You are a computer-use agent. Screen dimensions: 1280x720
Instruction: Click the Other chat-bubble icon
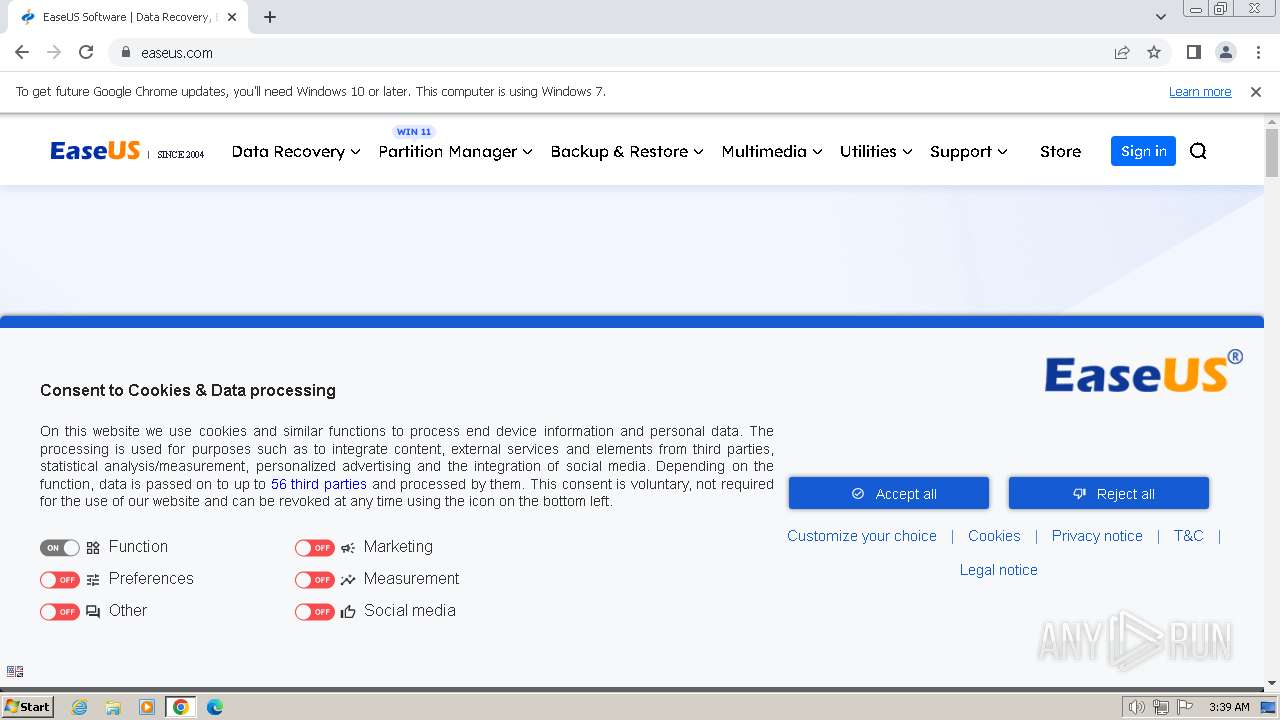(93, 612)
